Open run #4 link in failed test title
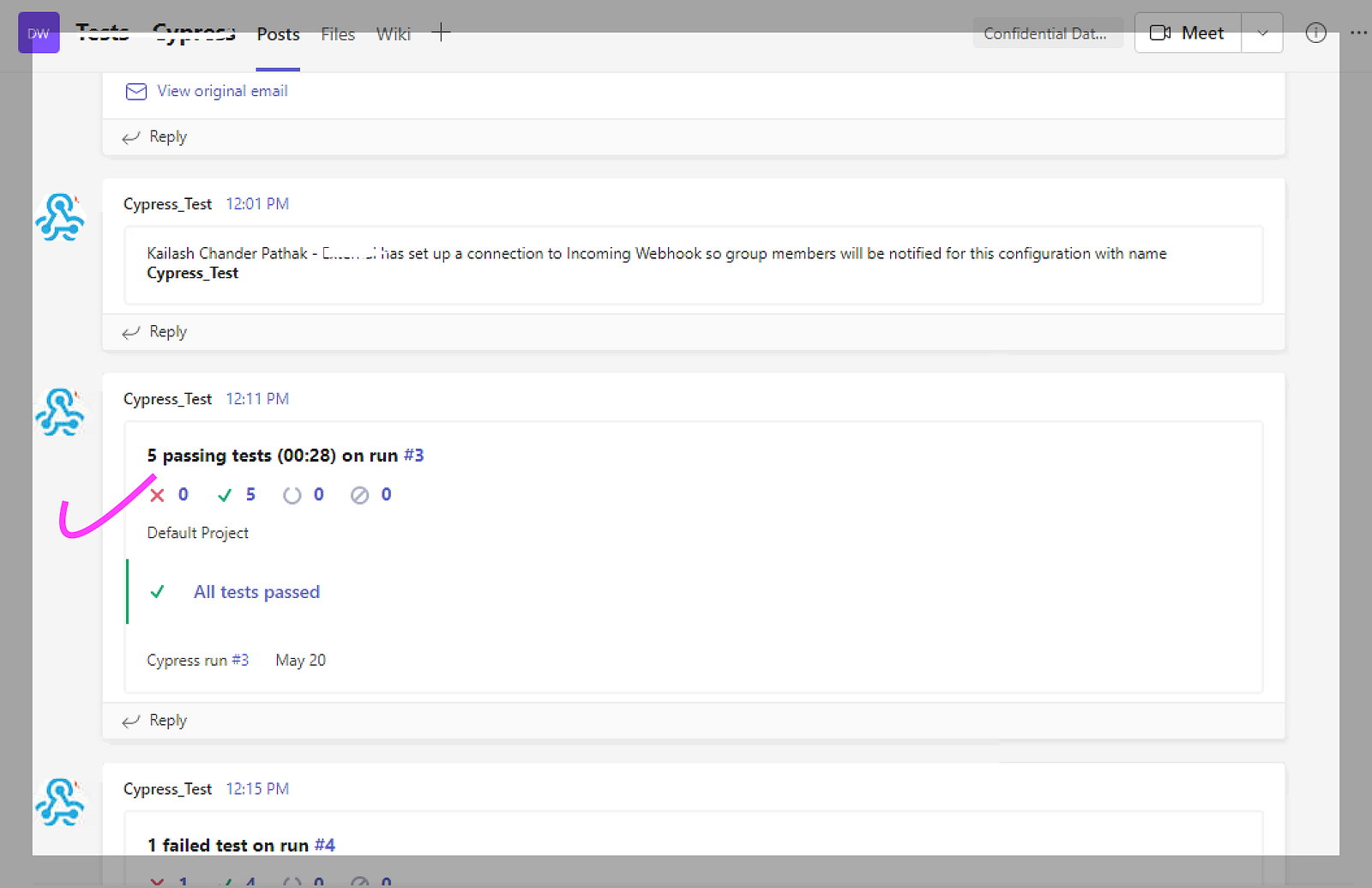Screen dimensions: 1372x888 [325, 845]
